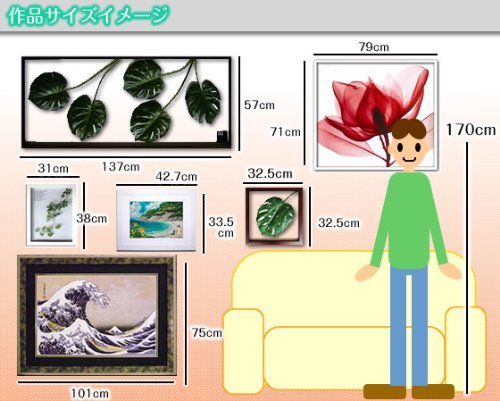The width and height of the screenshot is (500, 401).
Task: Click the 32.5cm height label beside leaf frame
Action: [339, 223]
